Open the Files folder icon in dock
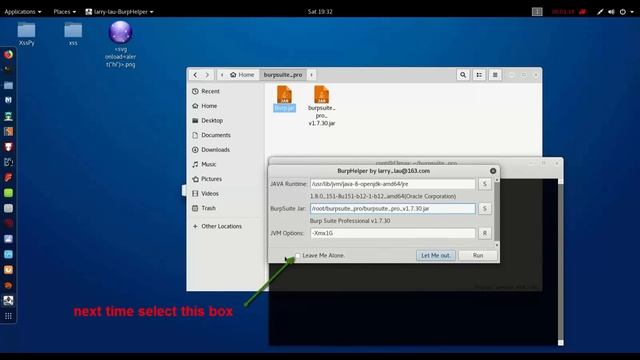Screen dimensions: 640x360 coord(8,85)
